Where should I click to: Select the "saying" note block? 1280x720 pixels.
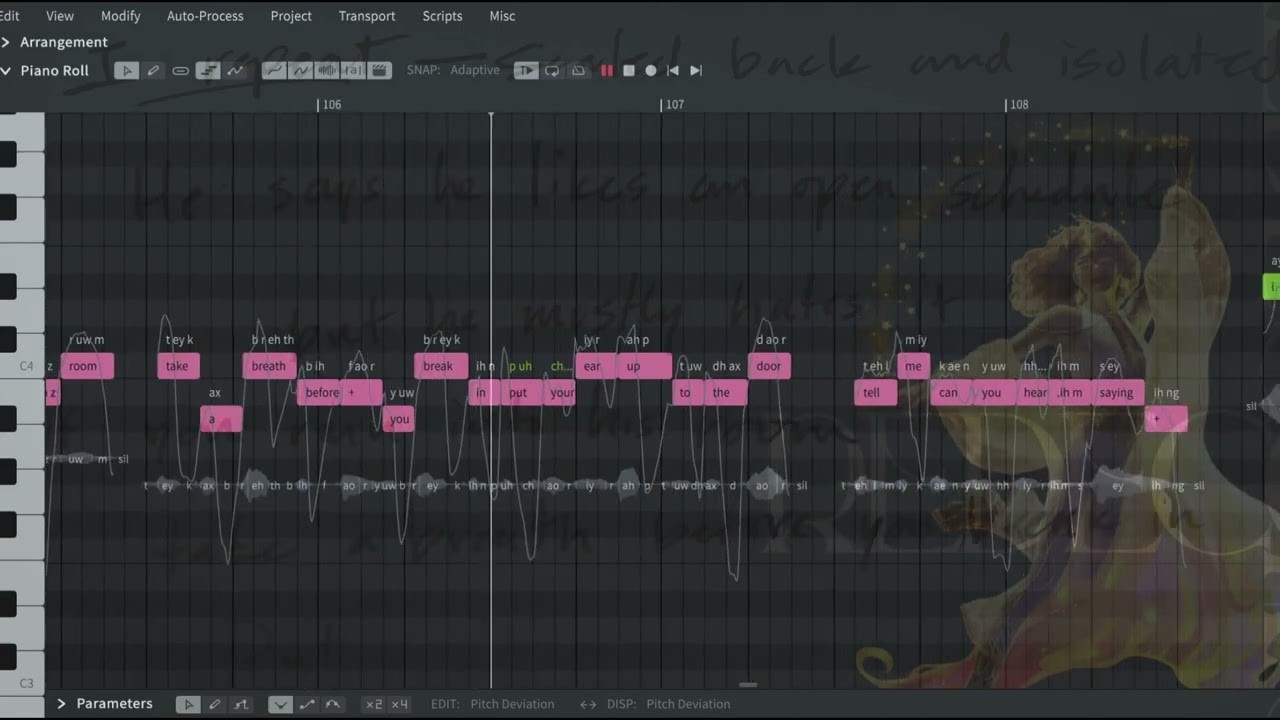pos(1117,393)
